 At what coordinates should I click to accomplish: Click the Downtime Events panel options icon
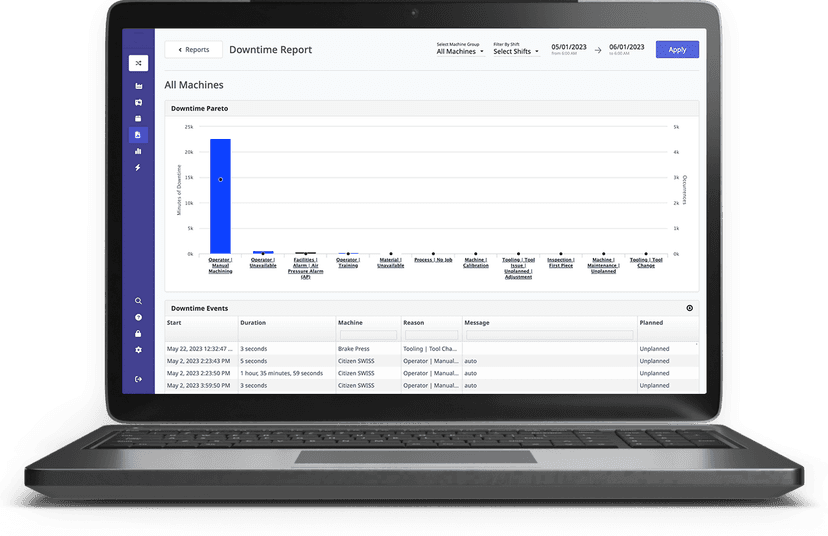(x=689, y=308)
